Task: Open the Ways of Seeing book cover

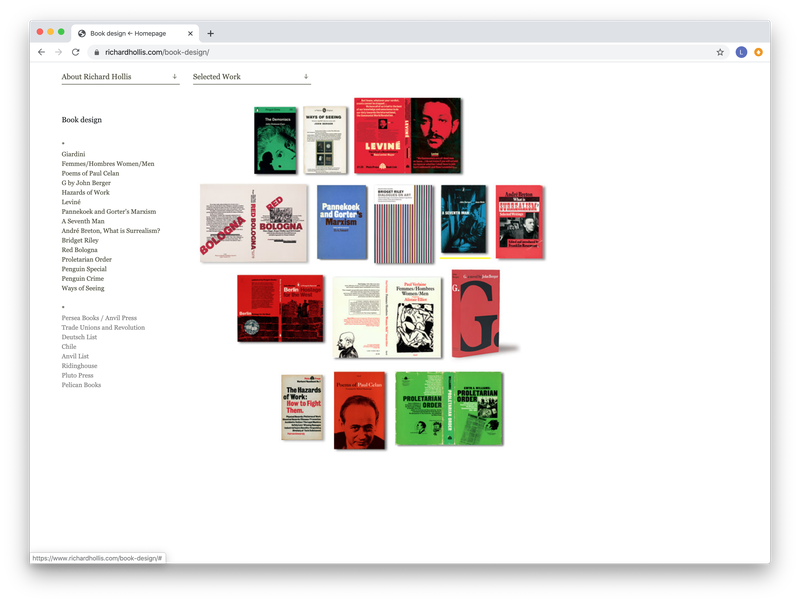Action: [324, 140]
